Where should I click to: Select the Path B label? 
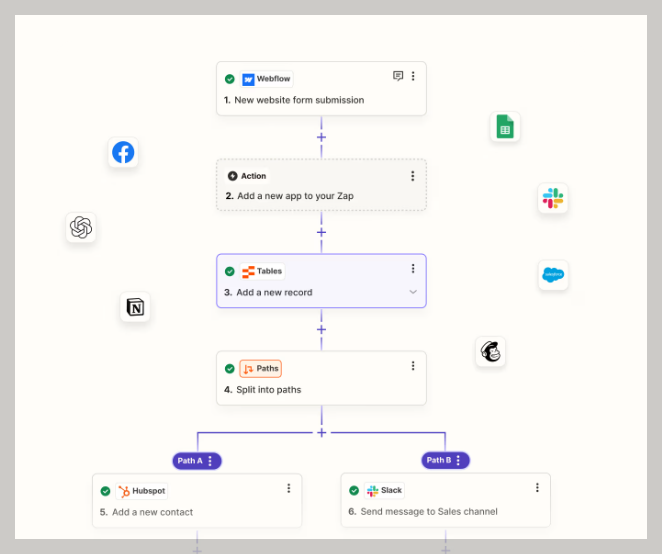pos(439,460)
